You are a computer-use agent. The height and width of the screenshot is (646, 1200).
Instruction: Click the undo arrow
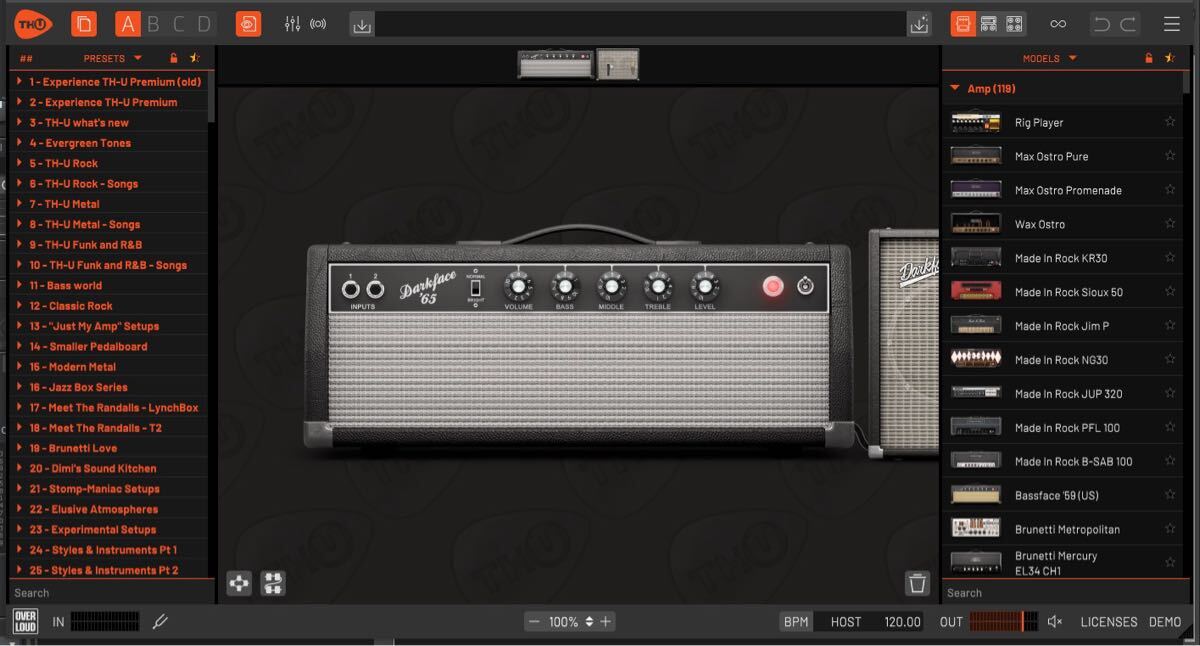(1102, 24)
